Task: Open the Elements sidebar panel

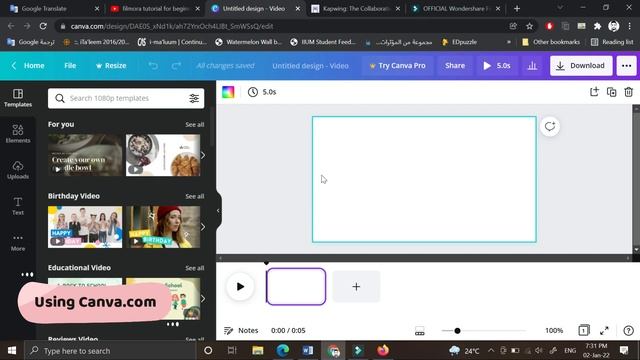Action: coord(18,134)
